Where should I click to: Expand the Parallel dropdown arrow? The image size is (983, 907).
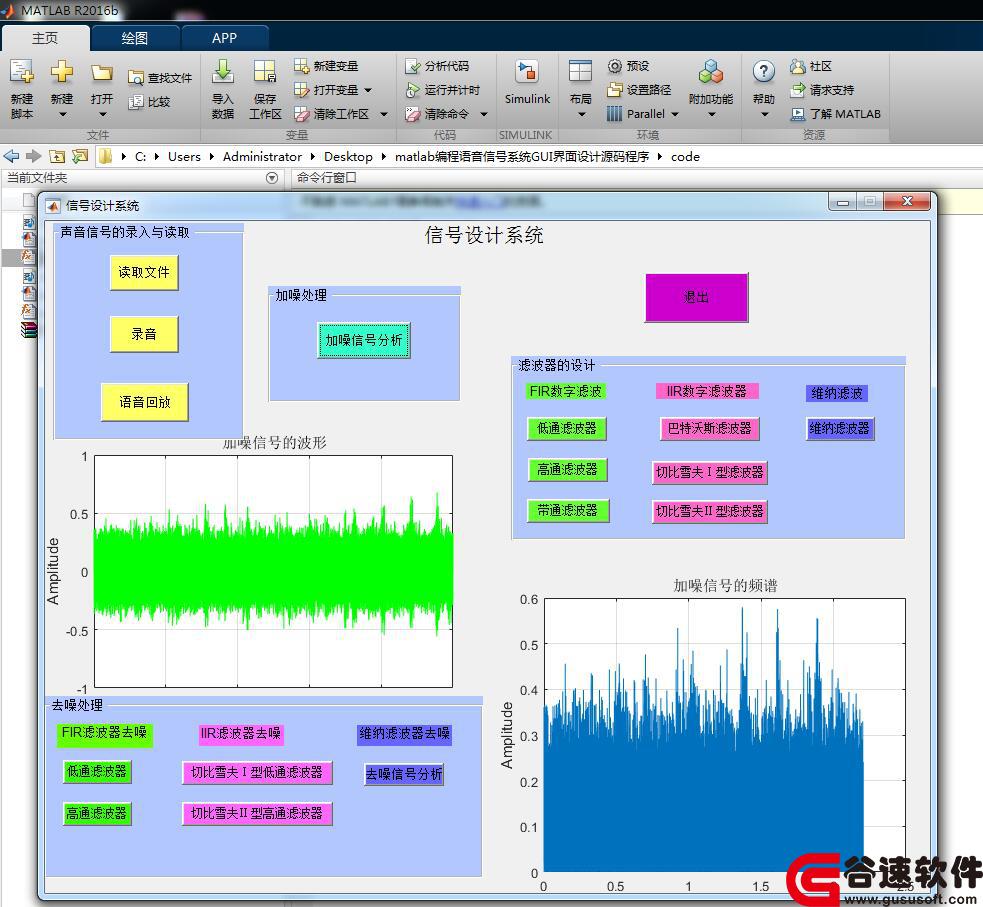click(675, 114)
